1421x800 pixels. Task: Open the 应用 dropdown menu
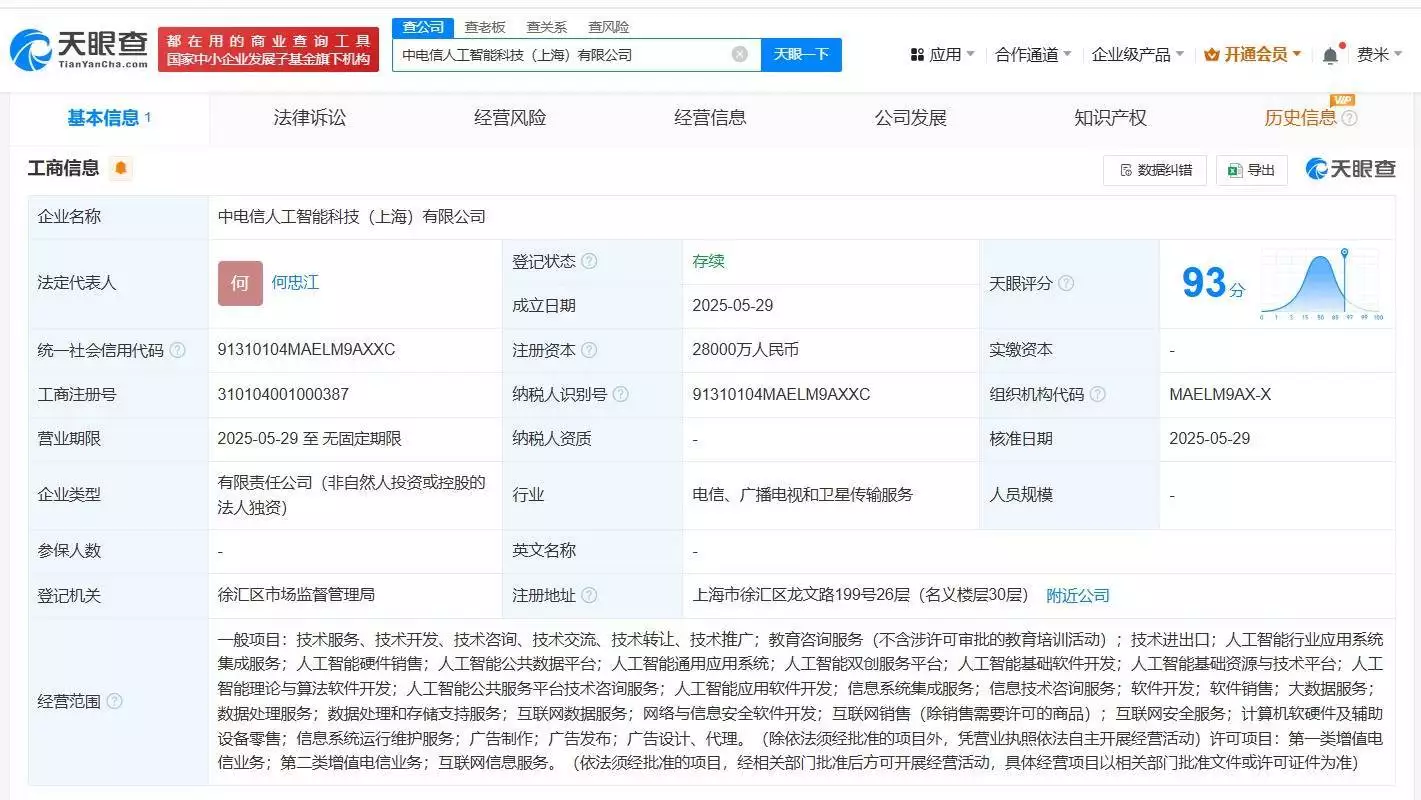pos(942,54)
